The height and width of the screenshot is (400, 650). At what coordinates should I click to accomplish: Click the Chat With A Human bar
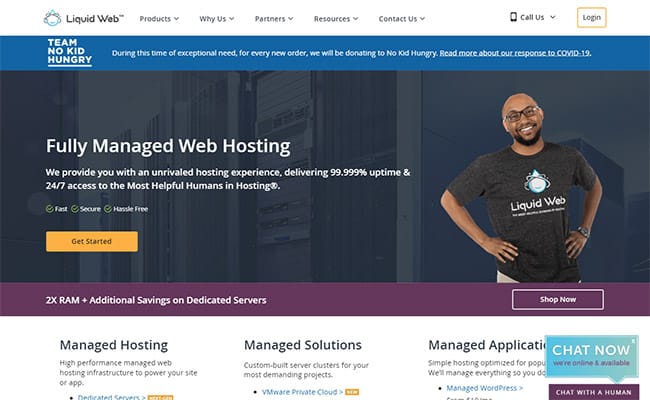click(x=594, y=392)
